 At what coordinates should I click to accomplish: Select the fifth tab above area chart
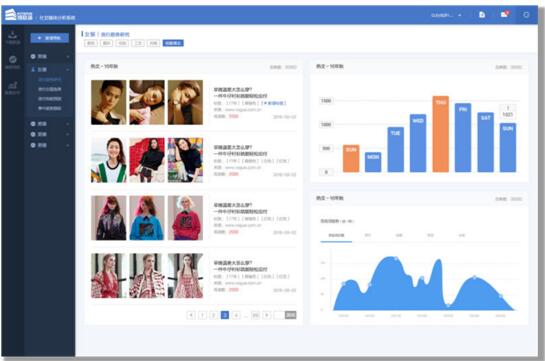[462, 236]
